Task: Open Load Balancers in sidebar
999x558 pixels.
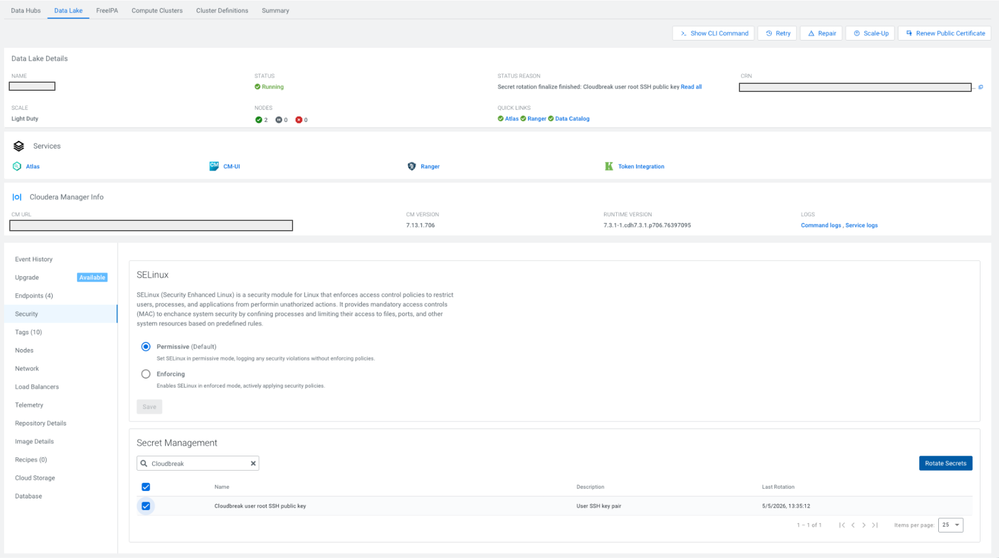Action: coord(61,387)
